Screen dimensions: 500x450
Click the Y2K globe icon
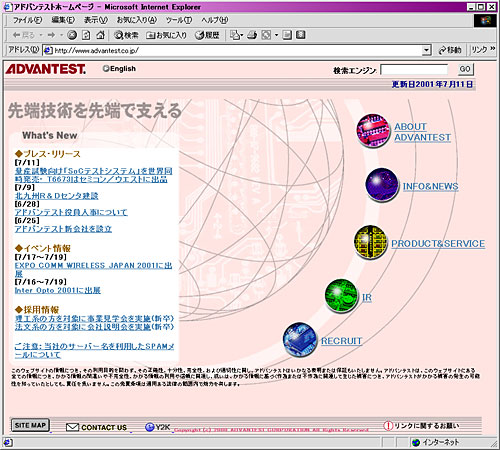[150, 427]
